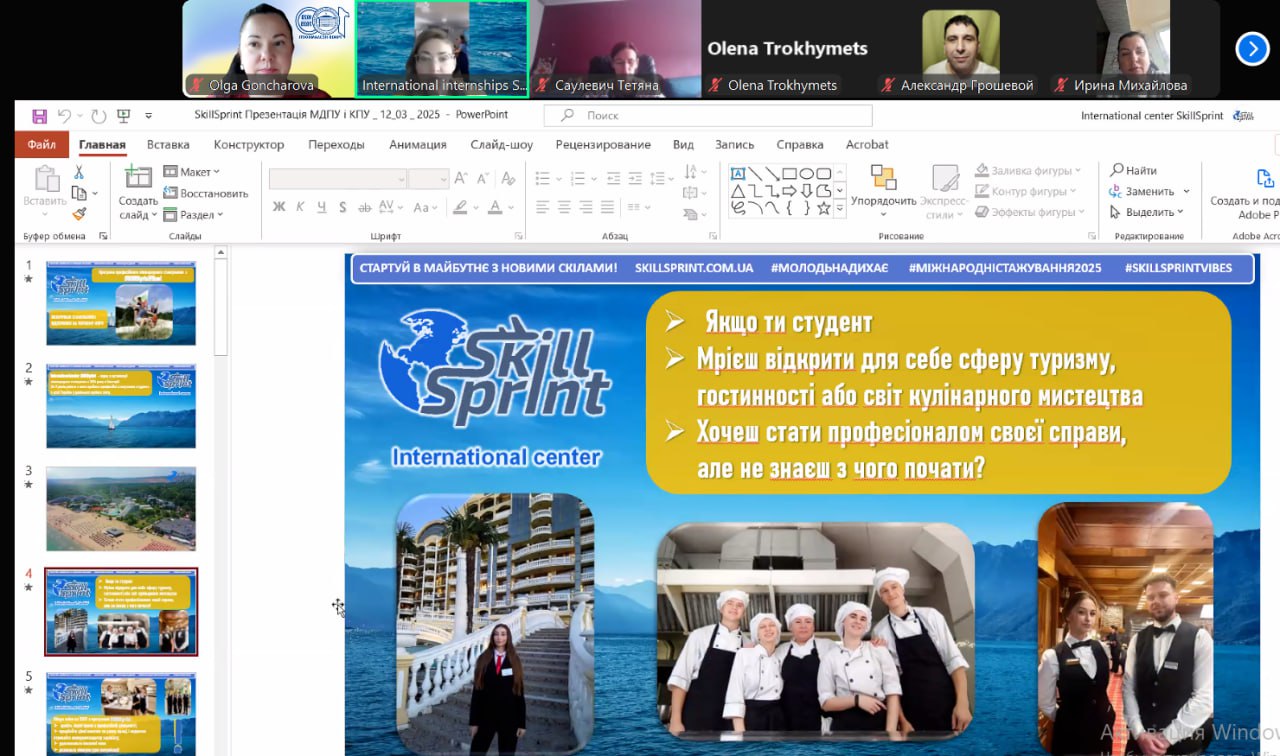The height and width of the screenshot is (756, 1280).
Task: Toggle italic К formatting
Action: (300, 207)
